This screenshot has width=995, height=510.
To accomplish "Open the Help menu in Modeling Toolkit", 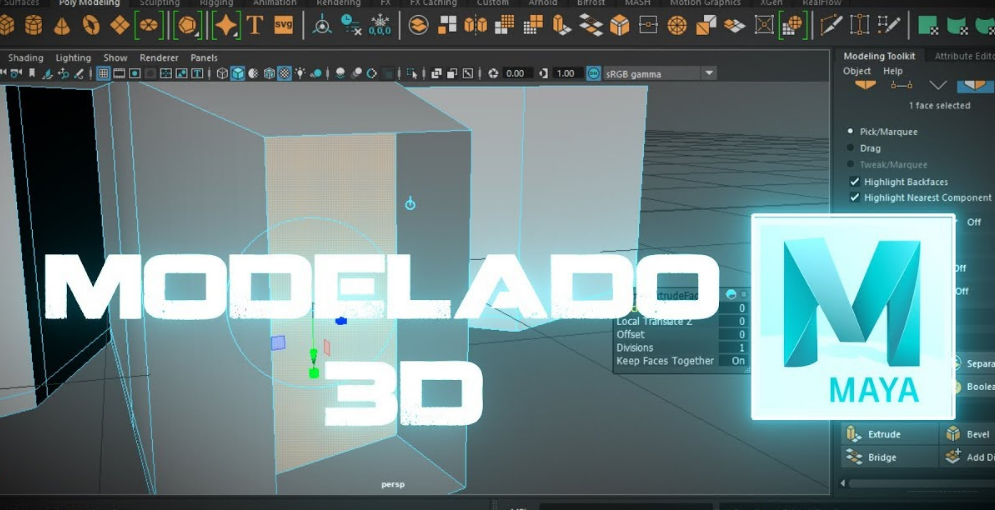I will tap(893, 71).
